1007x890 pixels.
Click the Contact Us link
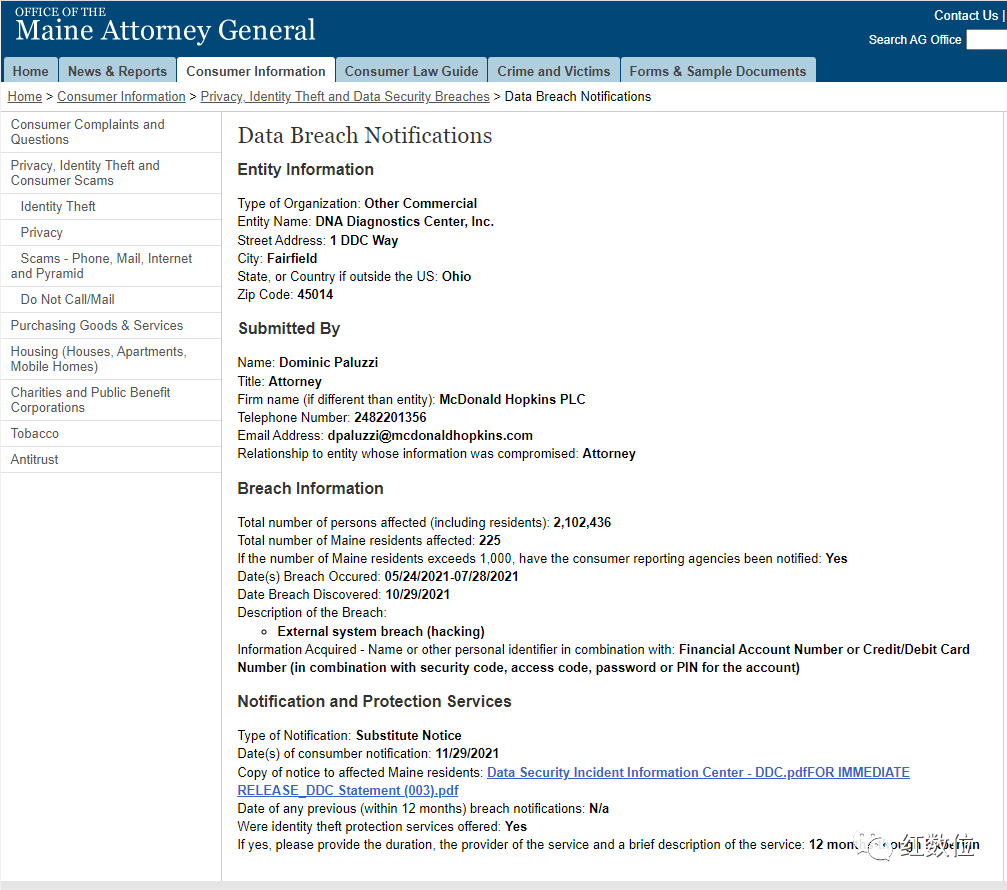tap(966, 15)
